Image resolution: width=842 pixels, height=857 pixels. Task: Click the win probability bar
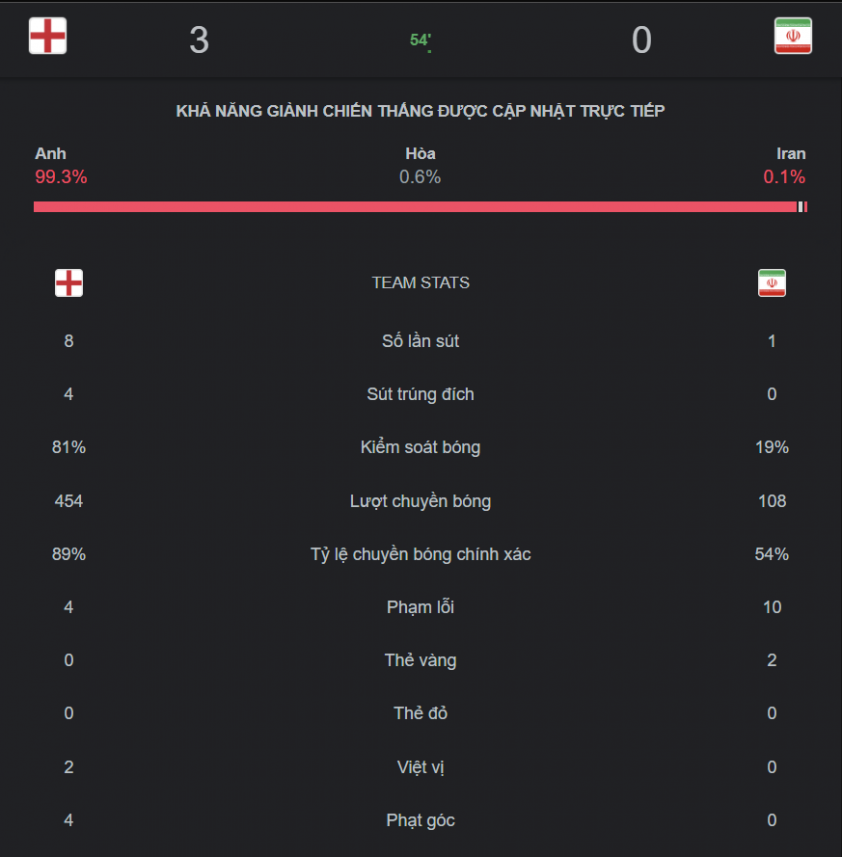(420, 207)
